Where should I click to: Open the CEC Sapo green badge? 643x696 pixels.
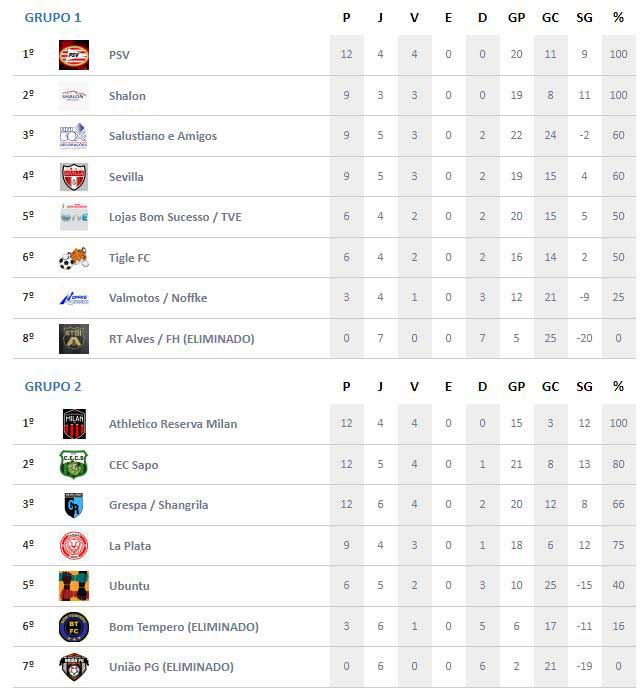tap(74, 464)
